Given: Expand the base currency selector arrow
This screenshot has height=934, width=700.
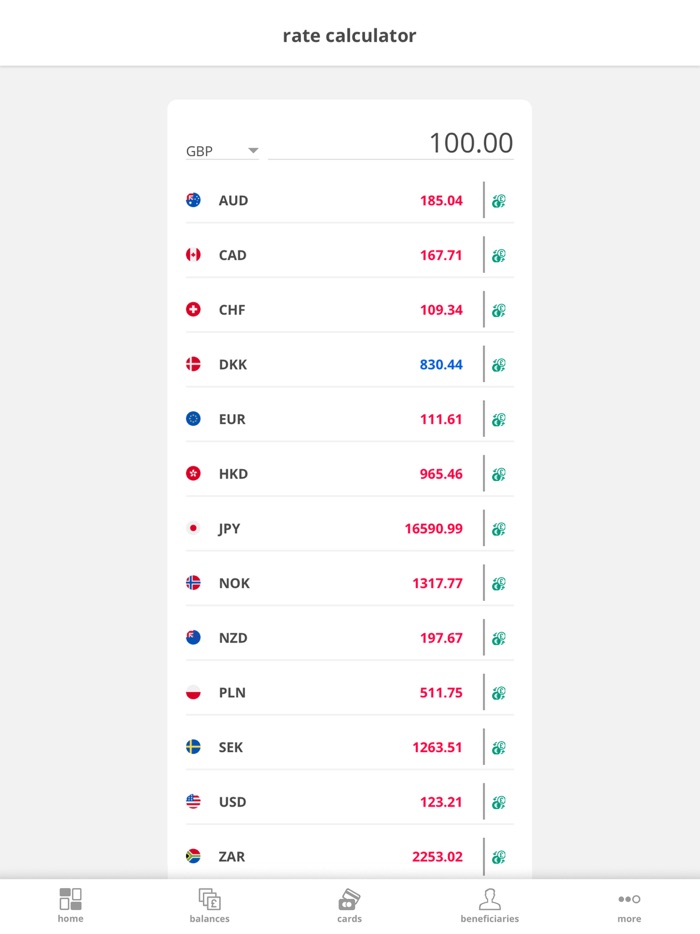Looking at the screenshot, I should 253,149.
